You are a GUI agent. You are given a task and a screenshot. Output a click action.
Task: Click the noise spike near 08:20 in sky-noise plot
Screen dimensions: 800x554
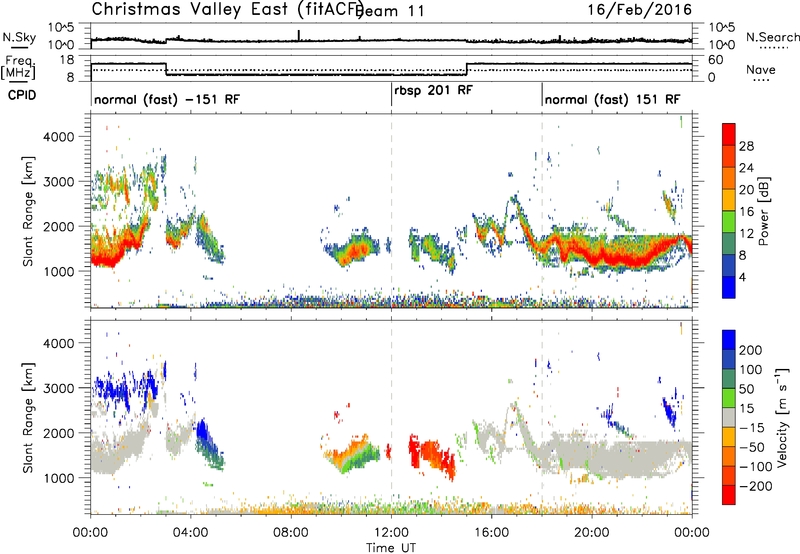[298, 35]
